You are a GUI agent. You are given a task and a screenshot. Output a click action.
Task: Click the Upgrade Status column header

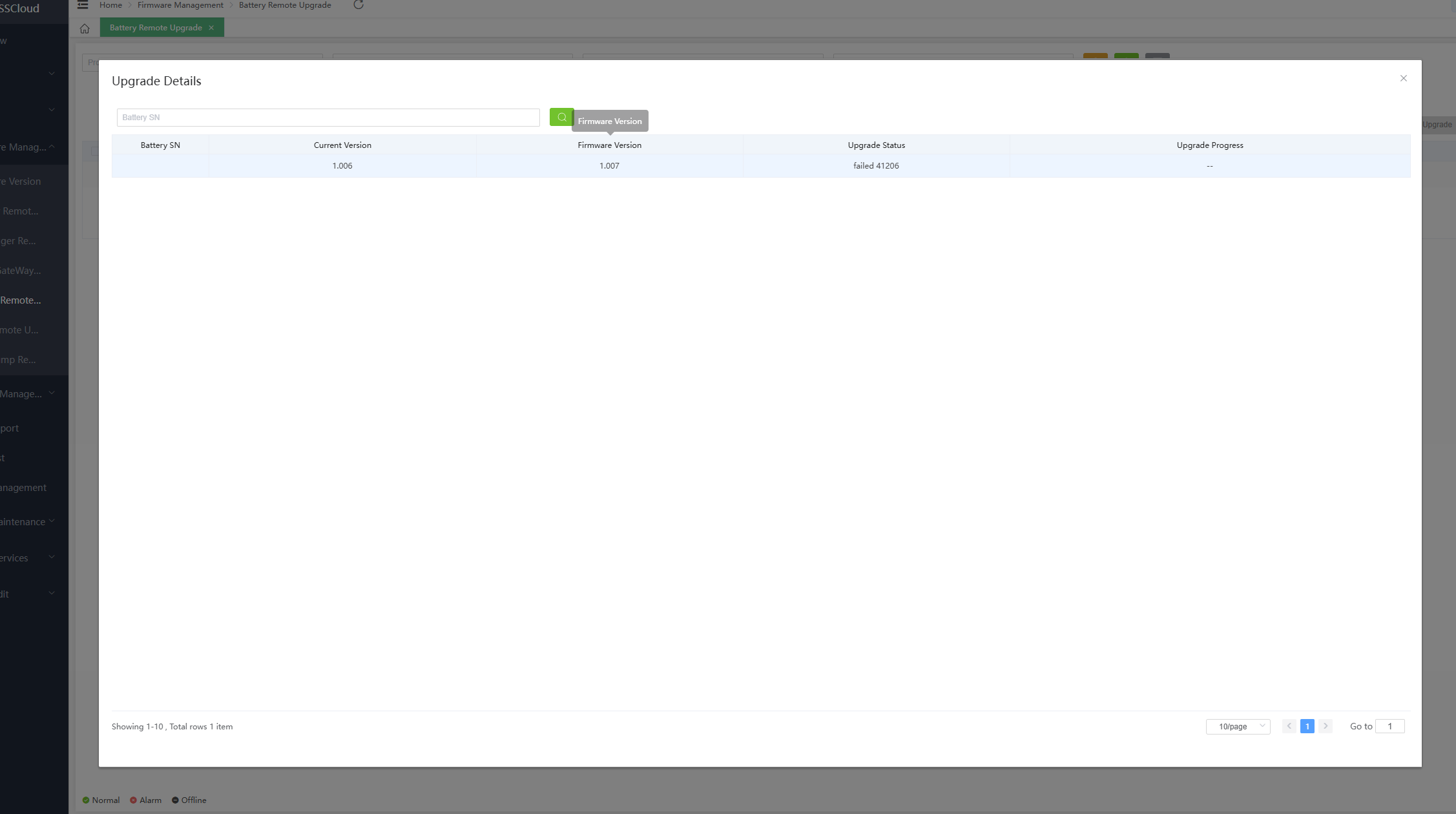tap(876, 145)
